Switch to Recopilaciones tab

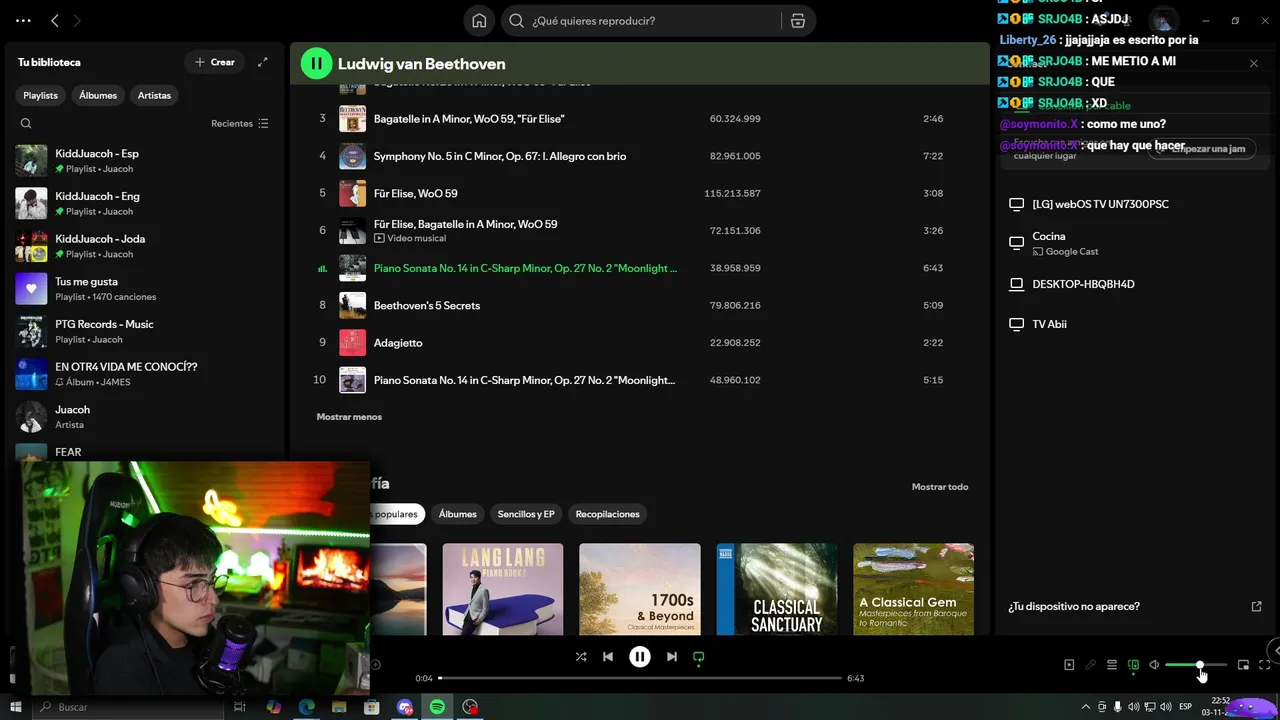[x=607, y=514]
